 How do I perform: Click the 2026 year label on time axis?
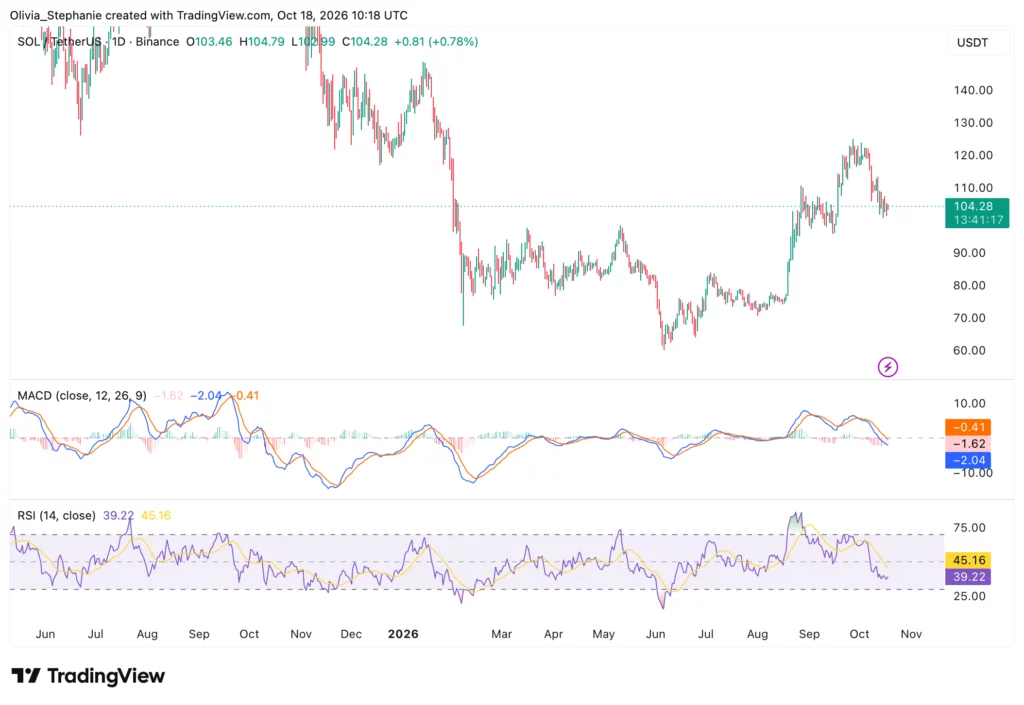pyautogui.click(x=403, y=634)
